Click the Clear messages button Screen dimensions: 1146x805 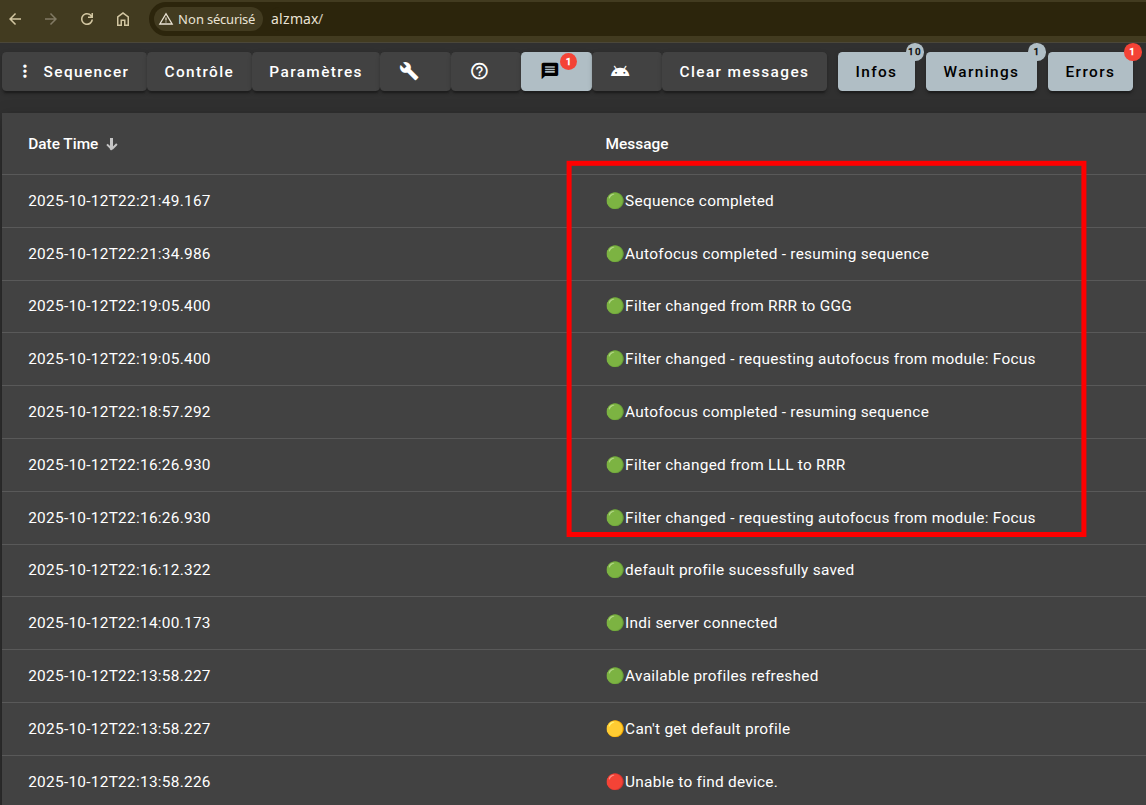[x=744, y=72]
